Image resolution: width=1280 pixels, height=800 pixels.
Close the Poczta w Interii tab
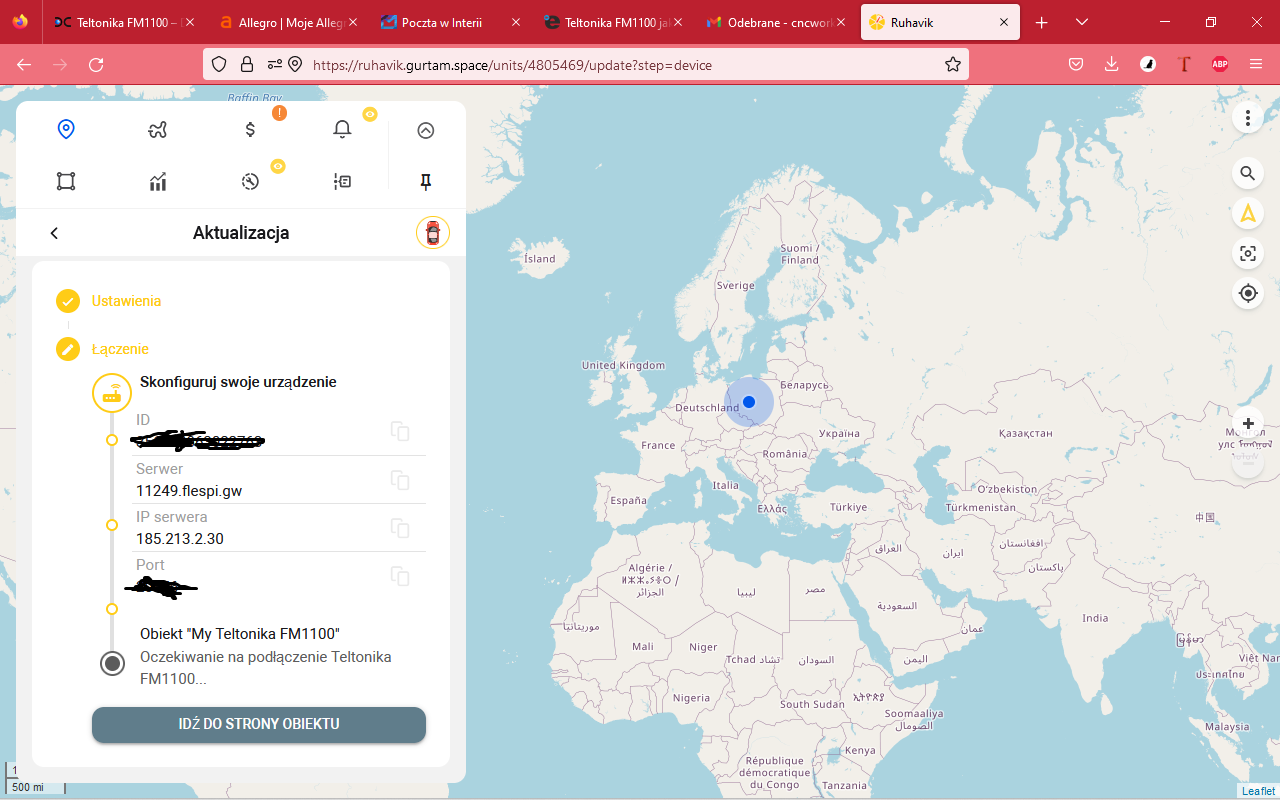click(515, 22)
